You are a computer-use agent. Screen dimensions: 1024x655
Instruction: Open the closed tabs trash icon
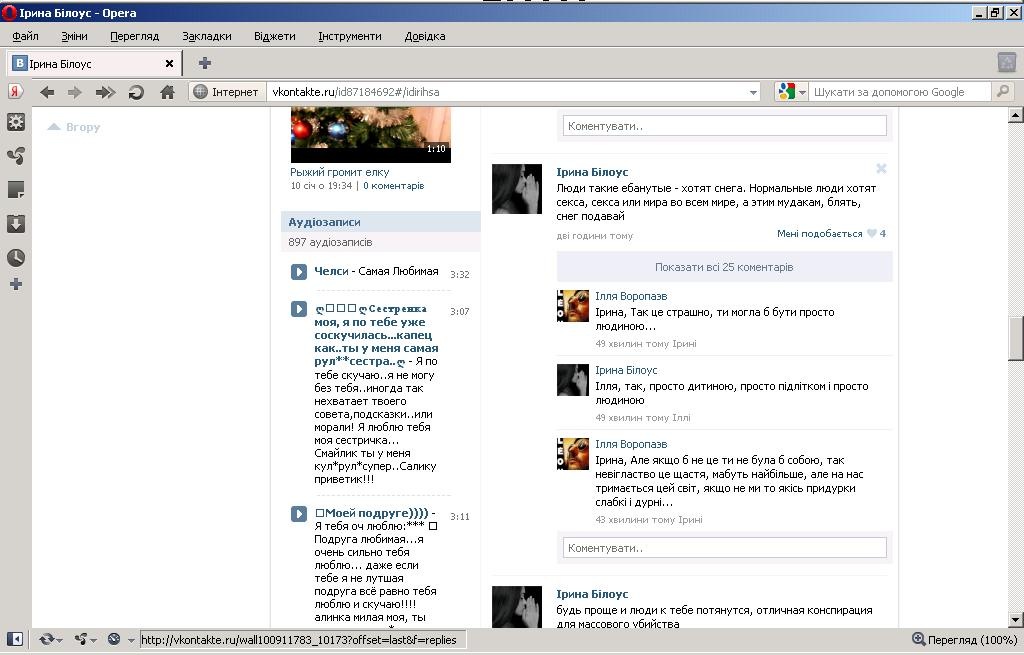point(1006,62)
